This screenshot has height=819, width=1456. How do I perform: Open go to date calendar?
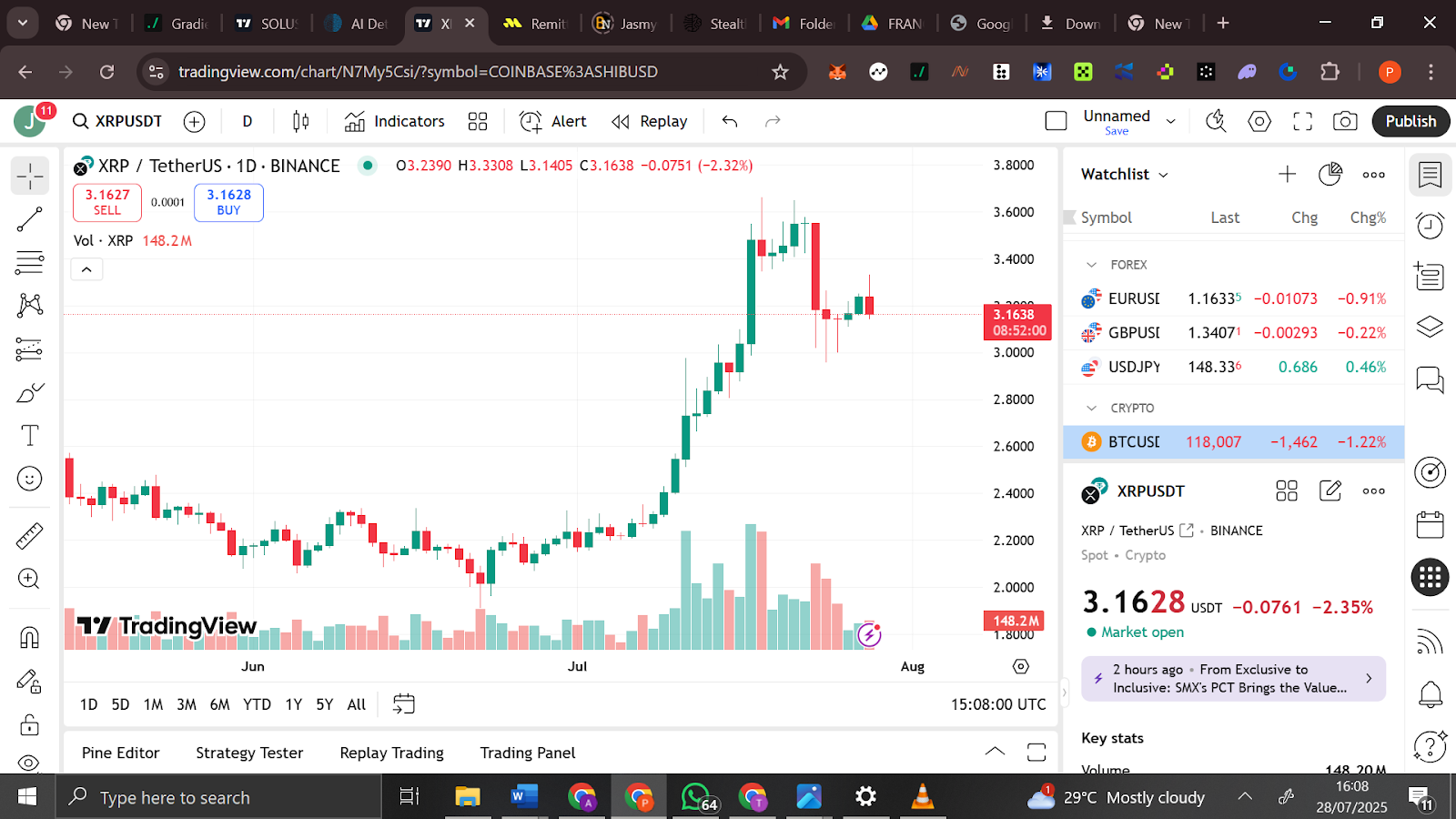pos(403,704)
